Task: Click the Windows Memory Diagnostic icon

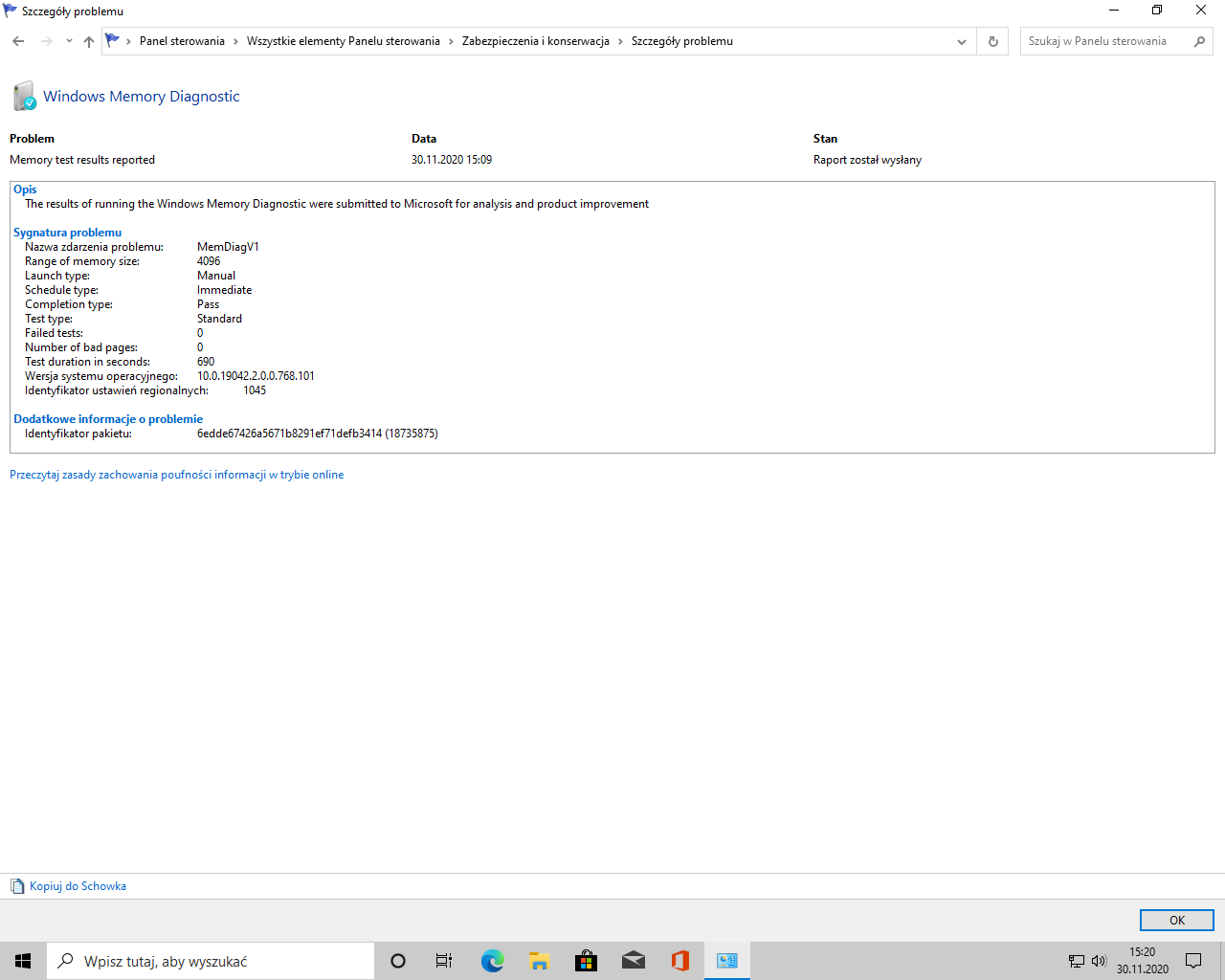Action: click(25, 97)
